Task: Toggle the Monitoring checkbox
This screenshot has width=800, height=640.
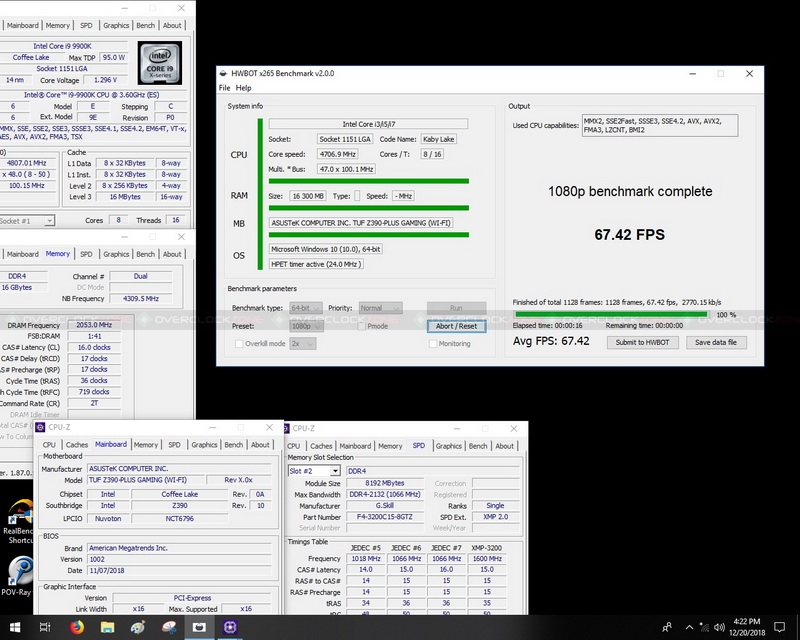Action: 433,343
